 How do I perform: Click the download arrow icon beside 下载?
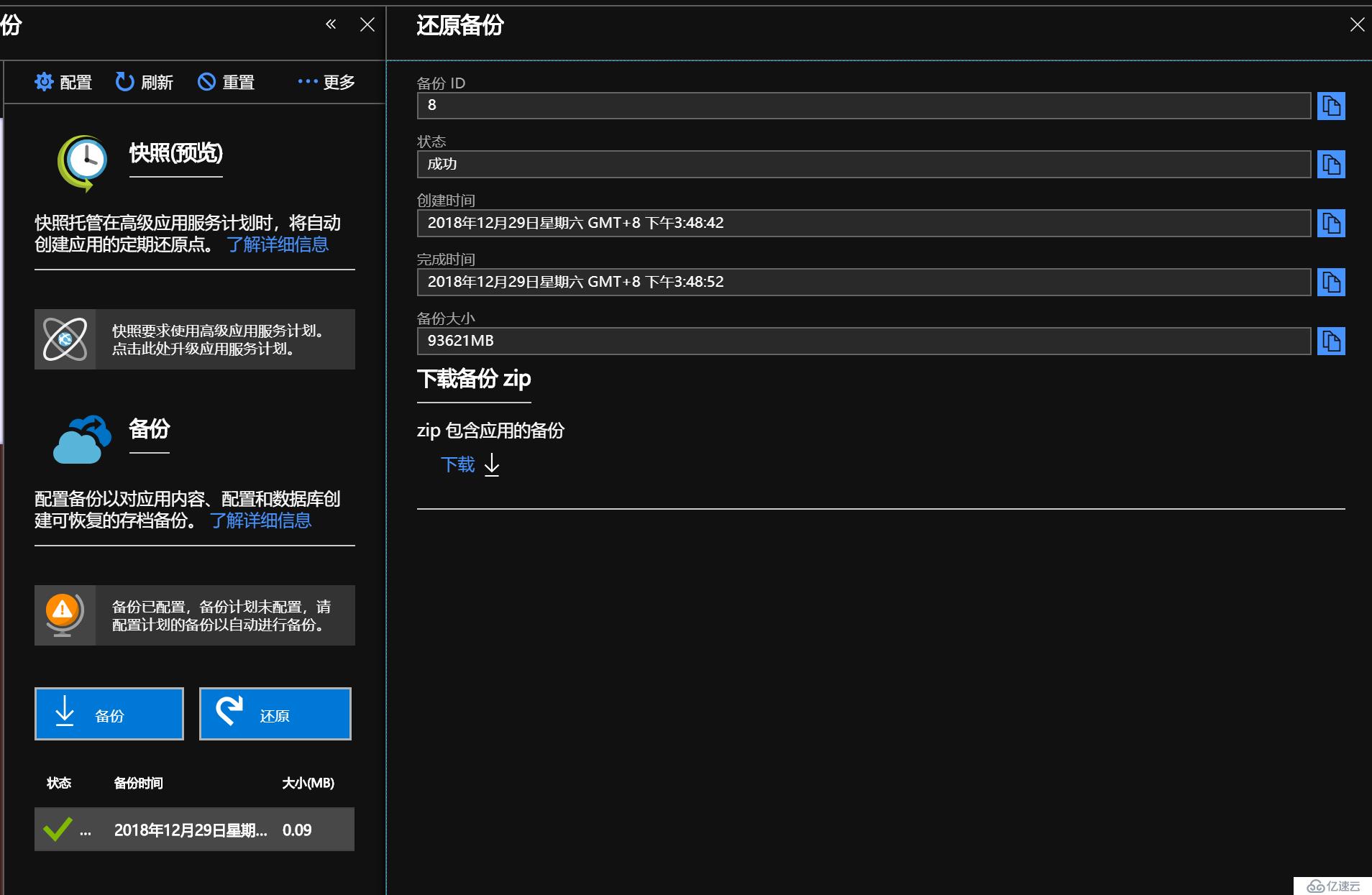click(x=492, y=465)
